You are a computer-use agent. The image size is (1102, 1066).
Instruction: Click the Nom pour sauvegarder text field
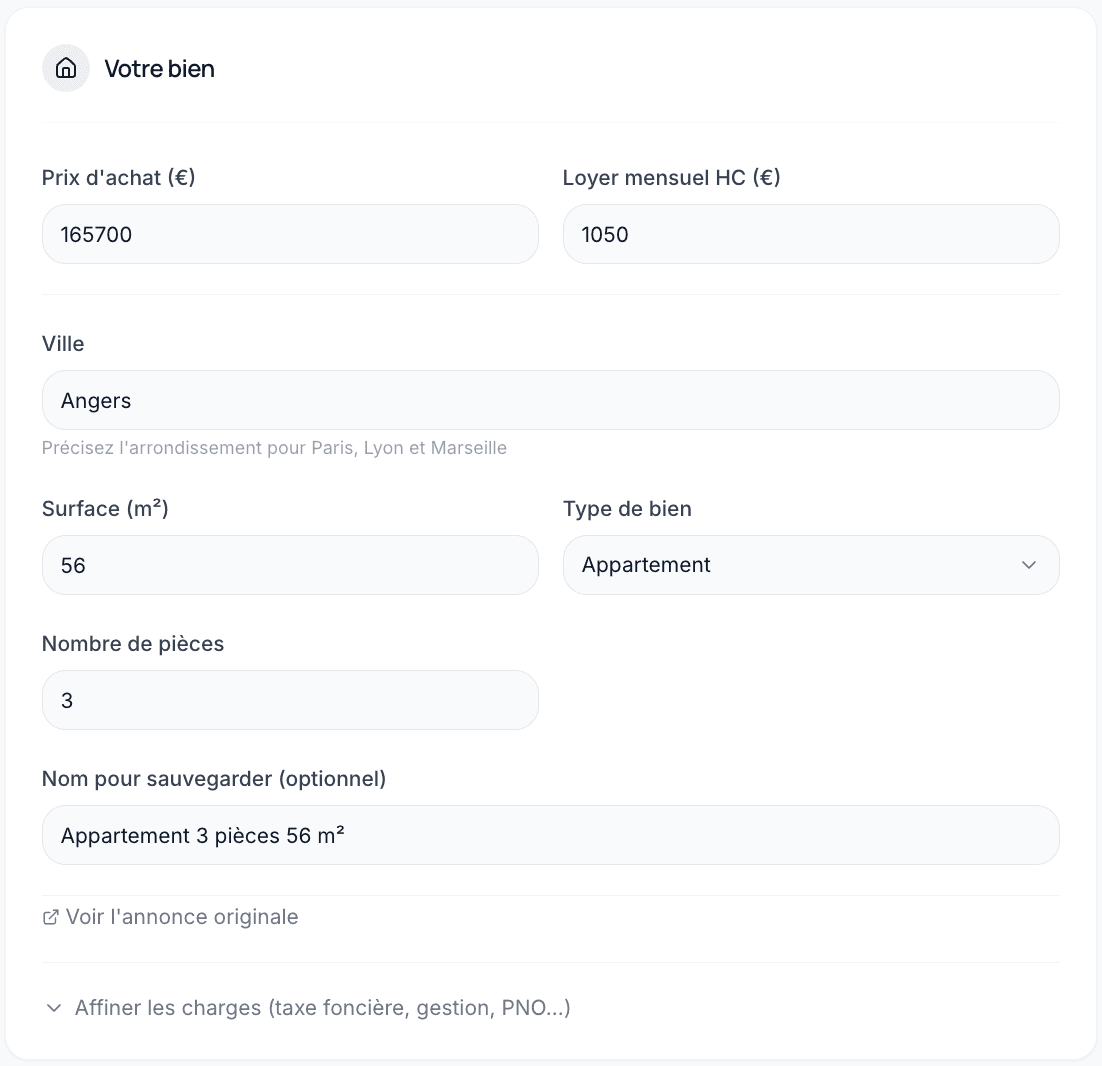[x=550, y=835]
